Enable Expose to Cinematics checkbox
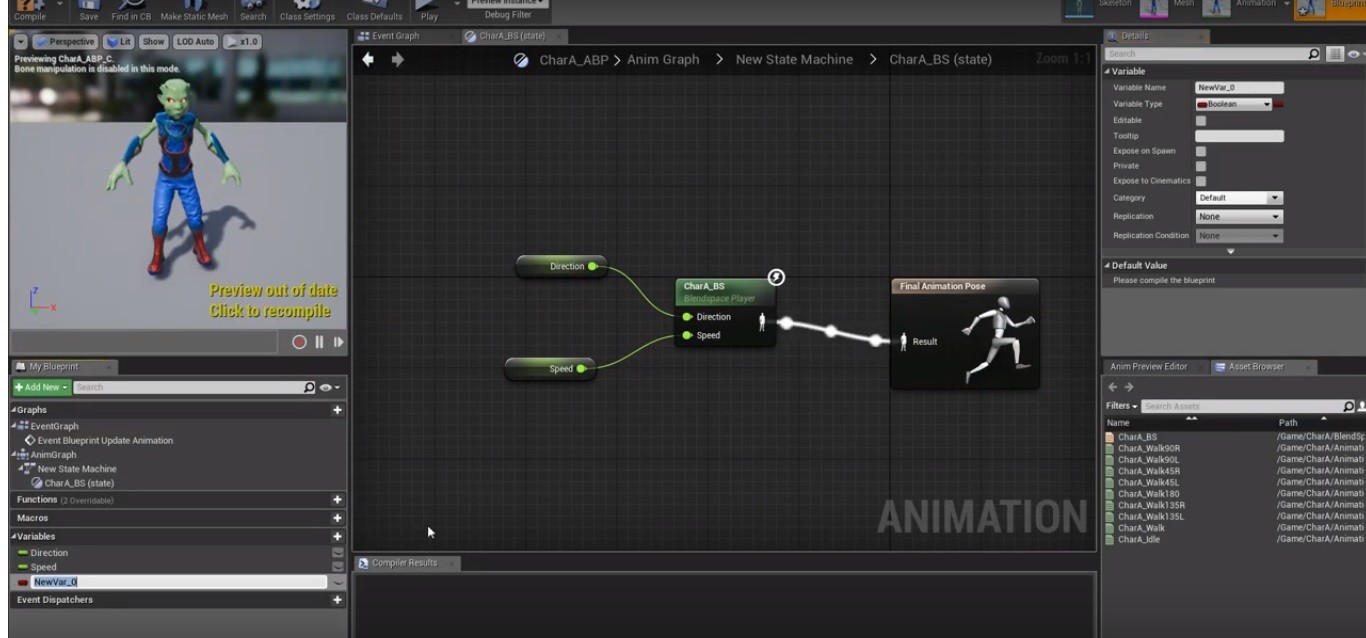Screen dimensions: 1366x638 coord(1201,181)
